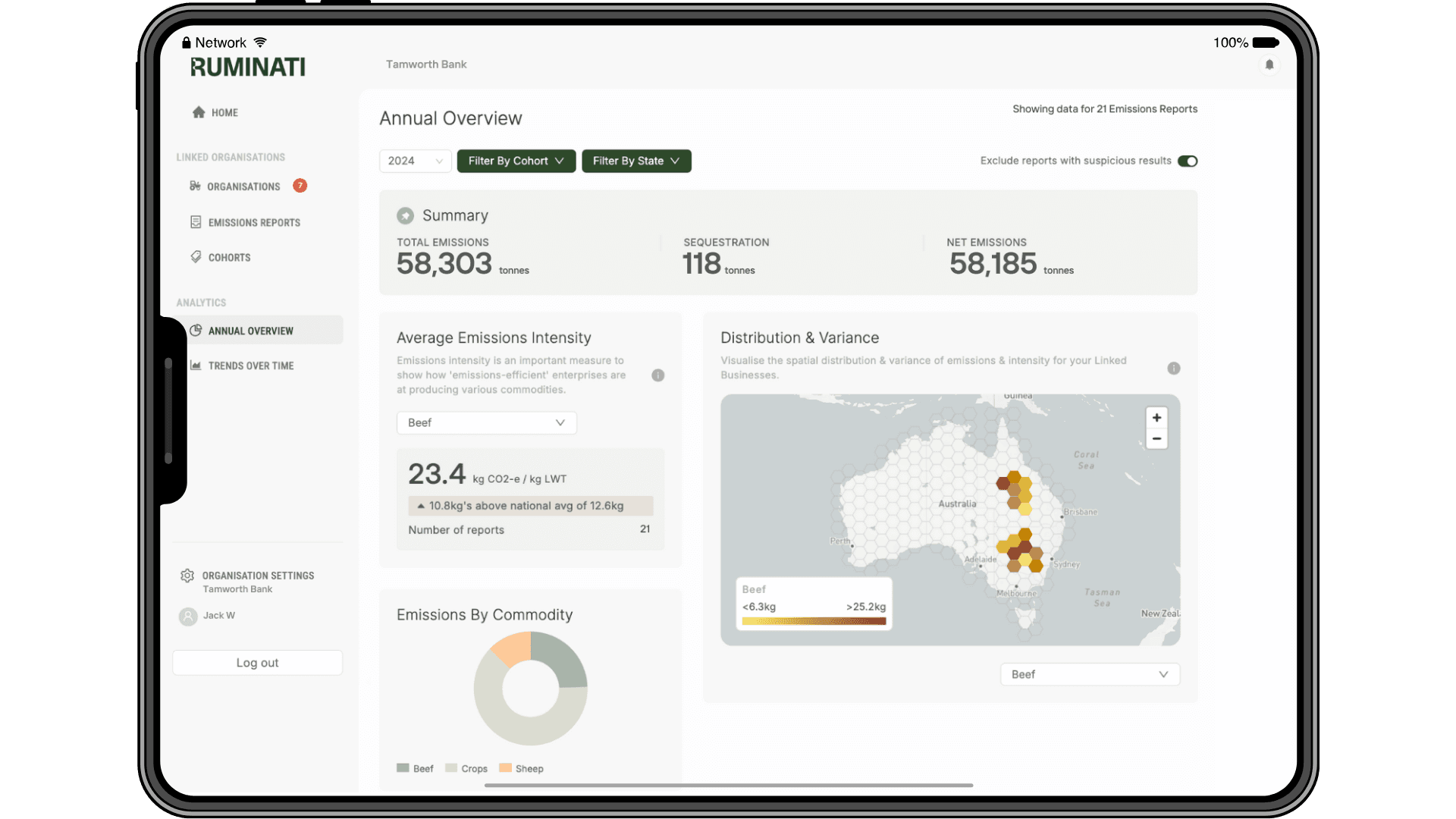Image resolution: width=1456 pixels, height=819 pixels.
Task: Click the Beef color gradient legend on the map
Action: [x=813, y=620]
